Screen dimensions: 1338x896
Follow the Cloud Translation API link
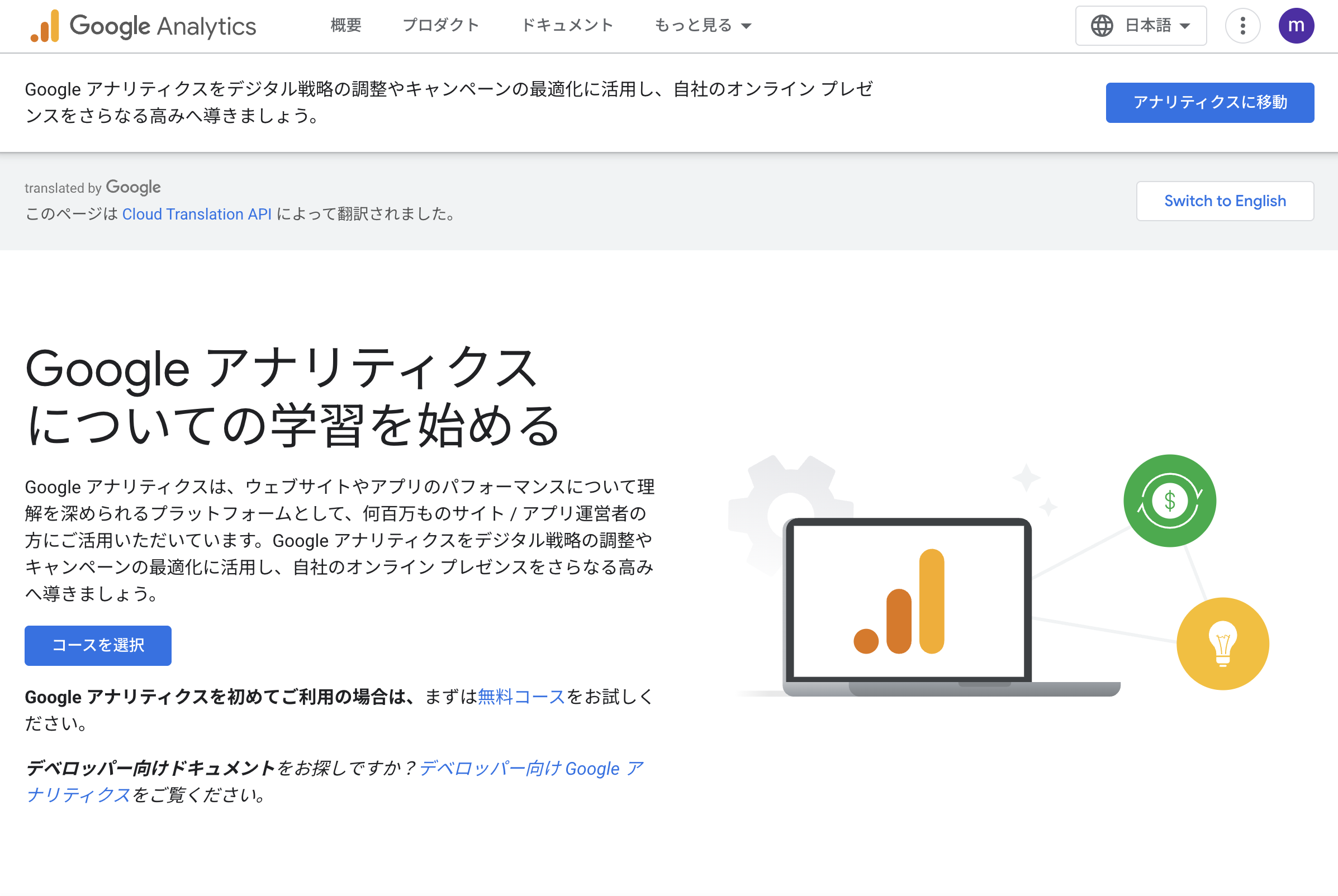(x=197, y=215)
